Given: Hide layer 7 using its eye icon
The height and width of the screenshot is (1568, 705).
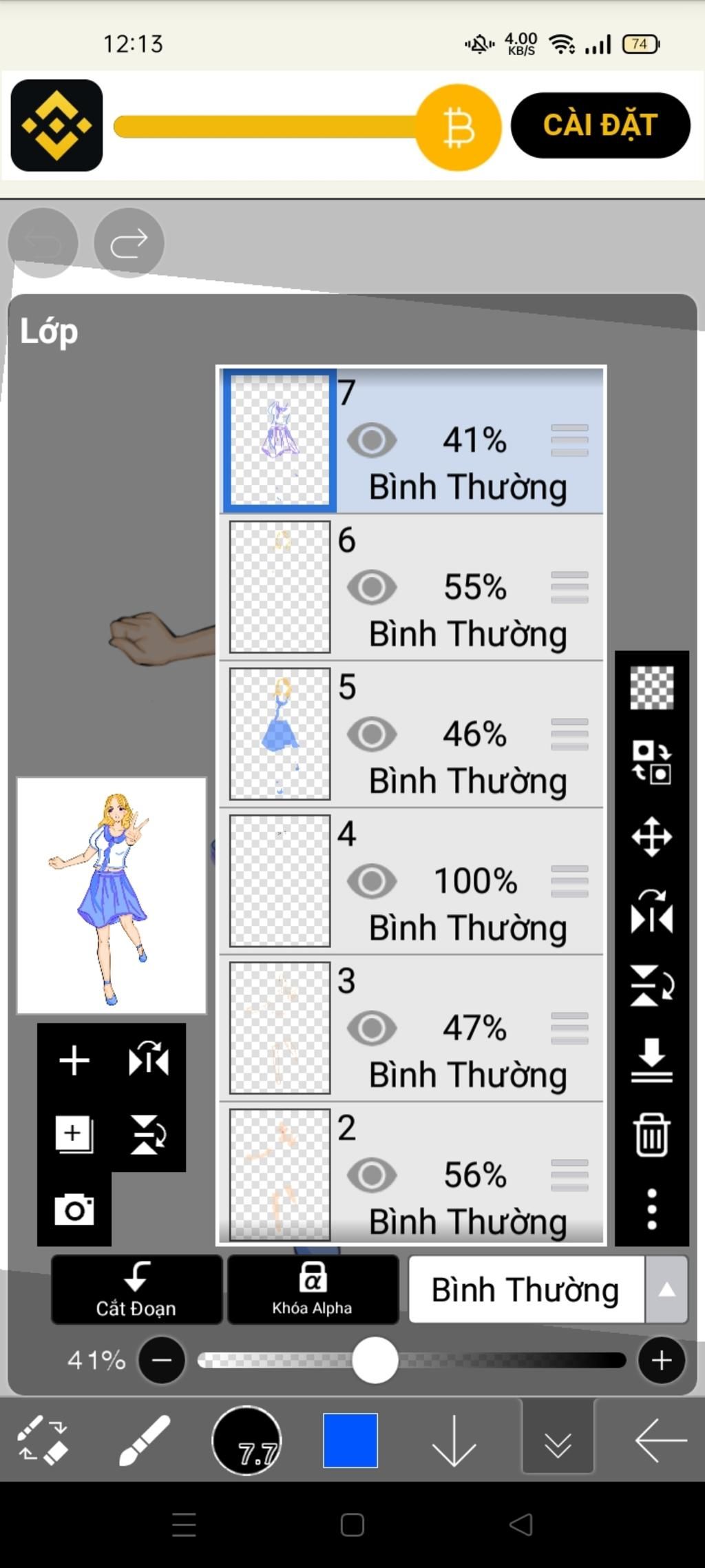Looking at the screenshot, I should coord(372,440).
